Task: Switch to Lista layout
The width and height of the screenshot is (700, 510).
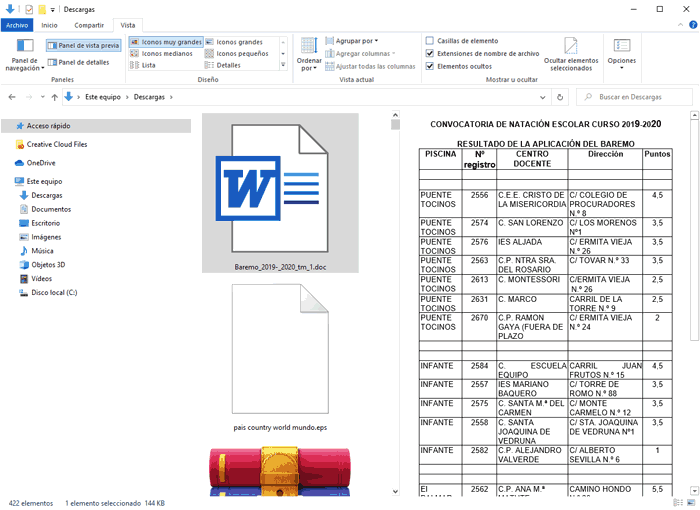Action: tap(143, 65)
